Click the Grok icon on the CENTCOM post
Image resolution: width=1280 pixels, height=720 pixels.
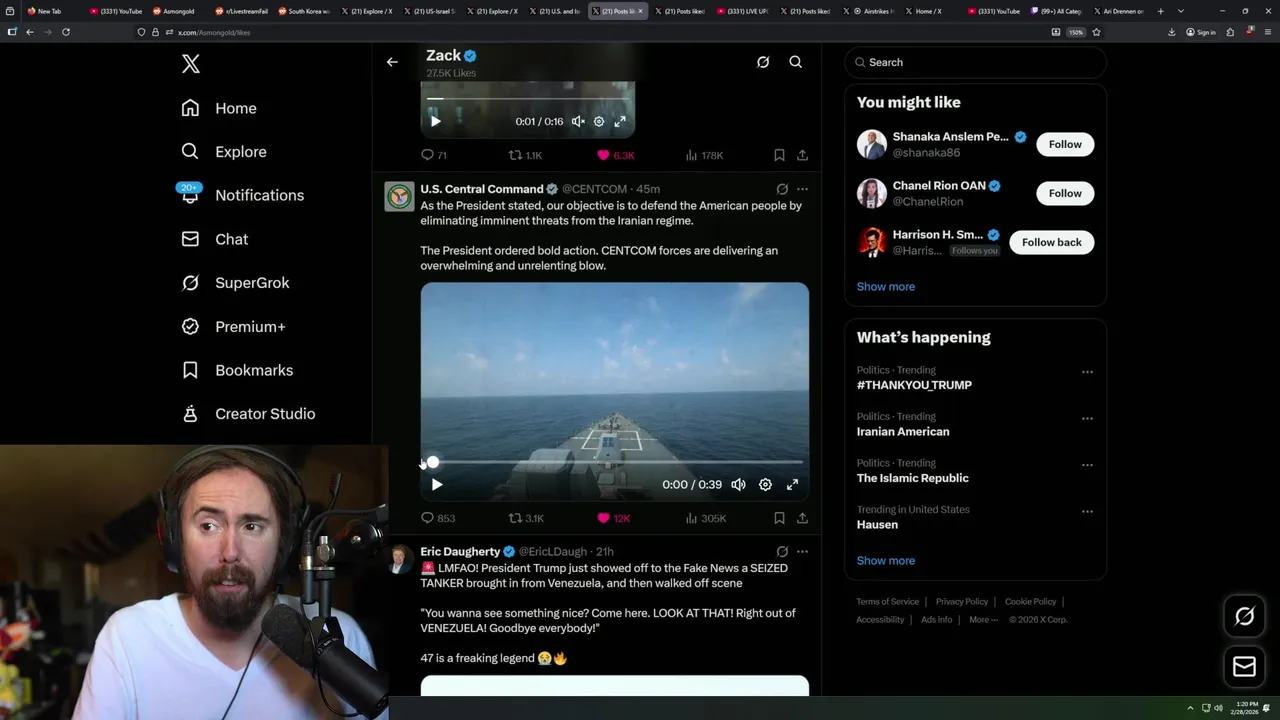pyautogui.click(x=782, y=189)
